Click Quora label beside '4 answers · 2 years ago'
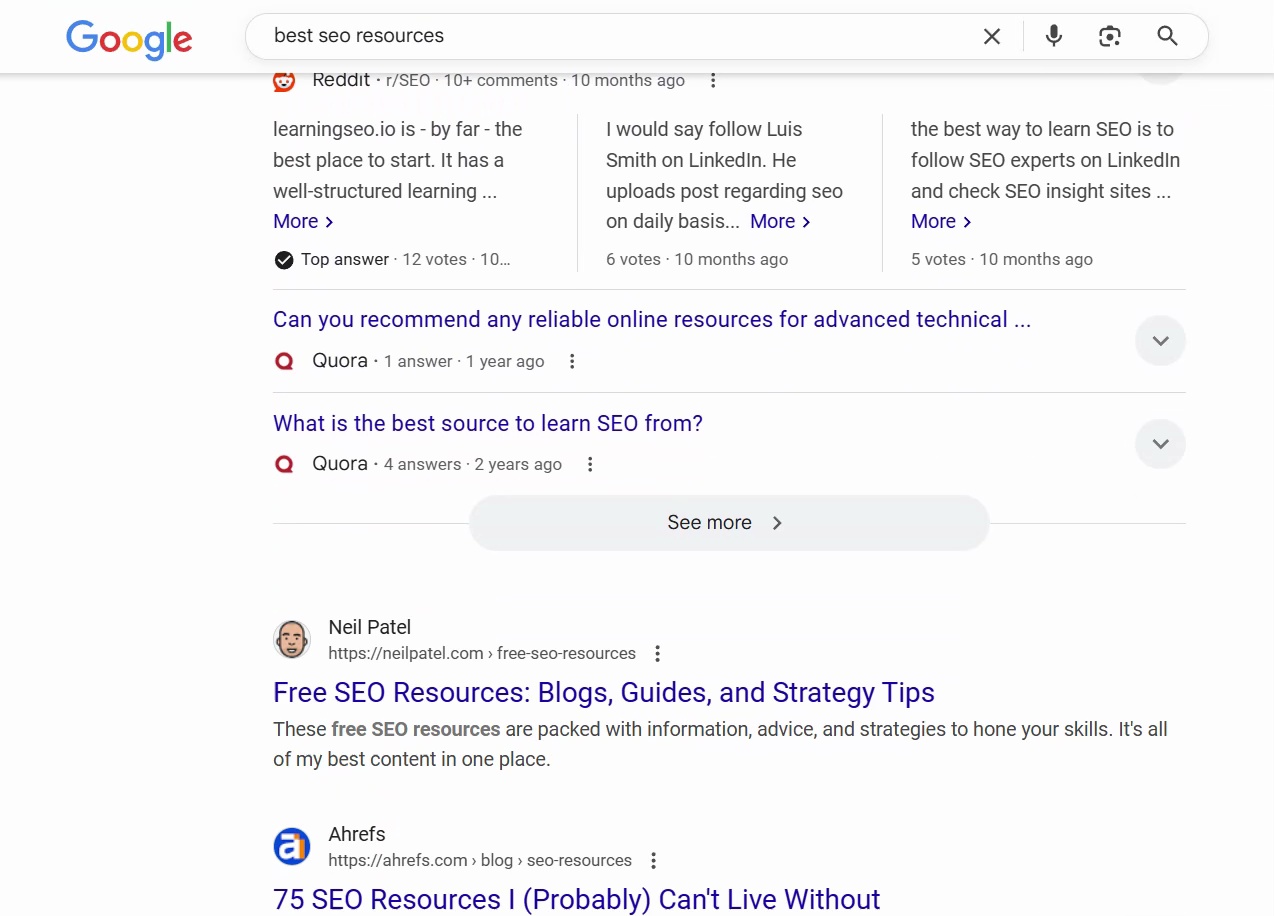 click(x=340, y=464)
